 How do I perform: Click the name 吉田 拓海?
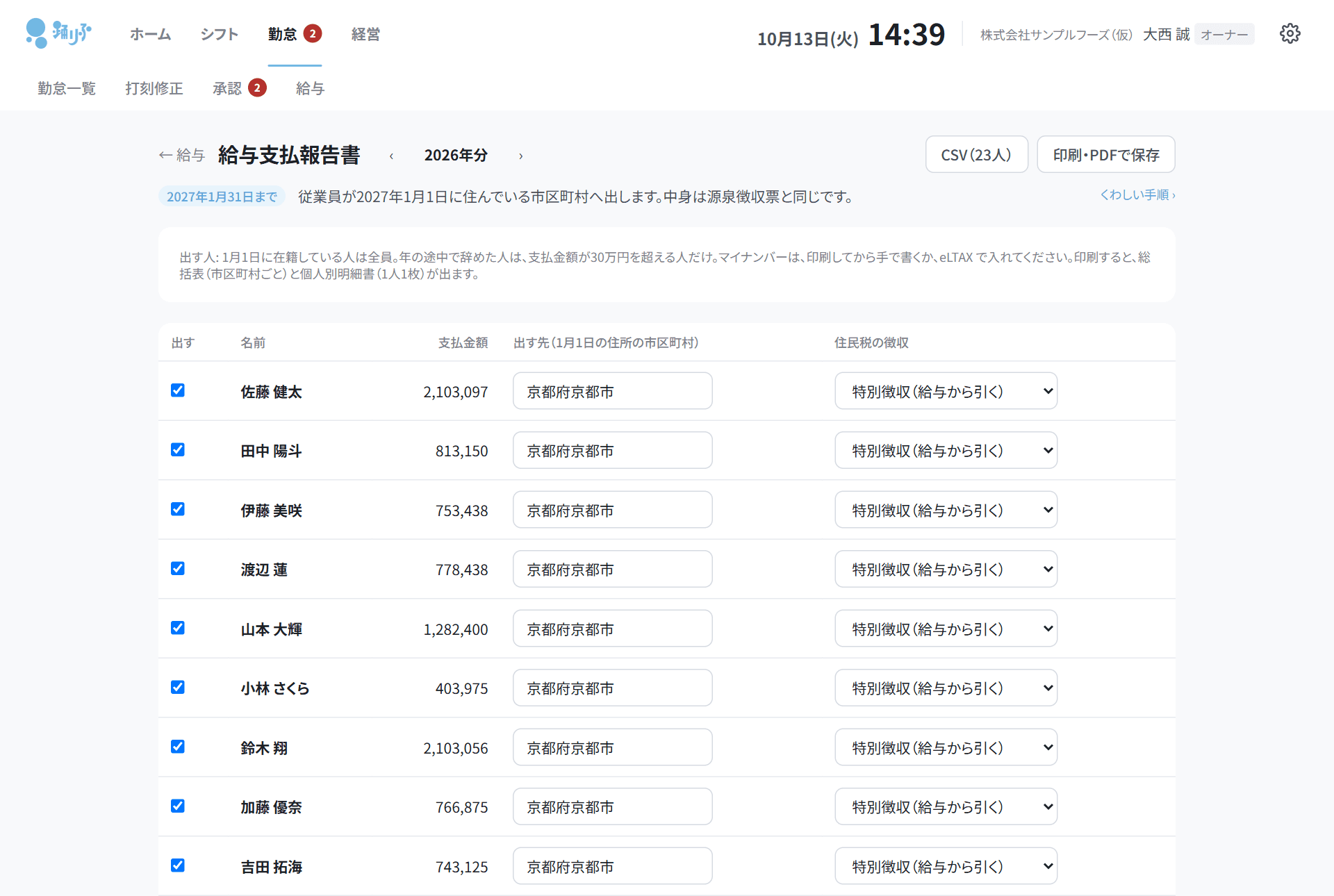tap(272, 867)
